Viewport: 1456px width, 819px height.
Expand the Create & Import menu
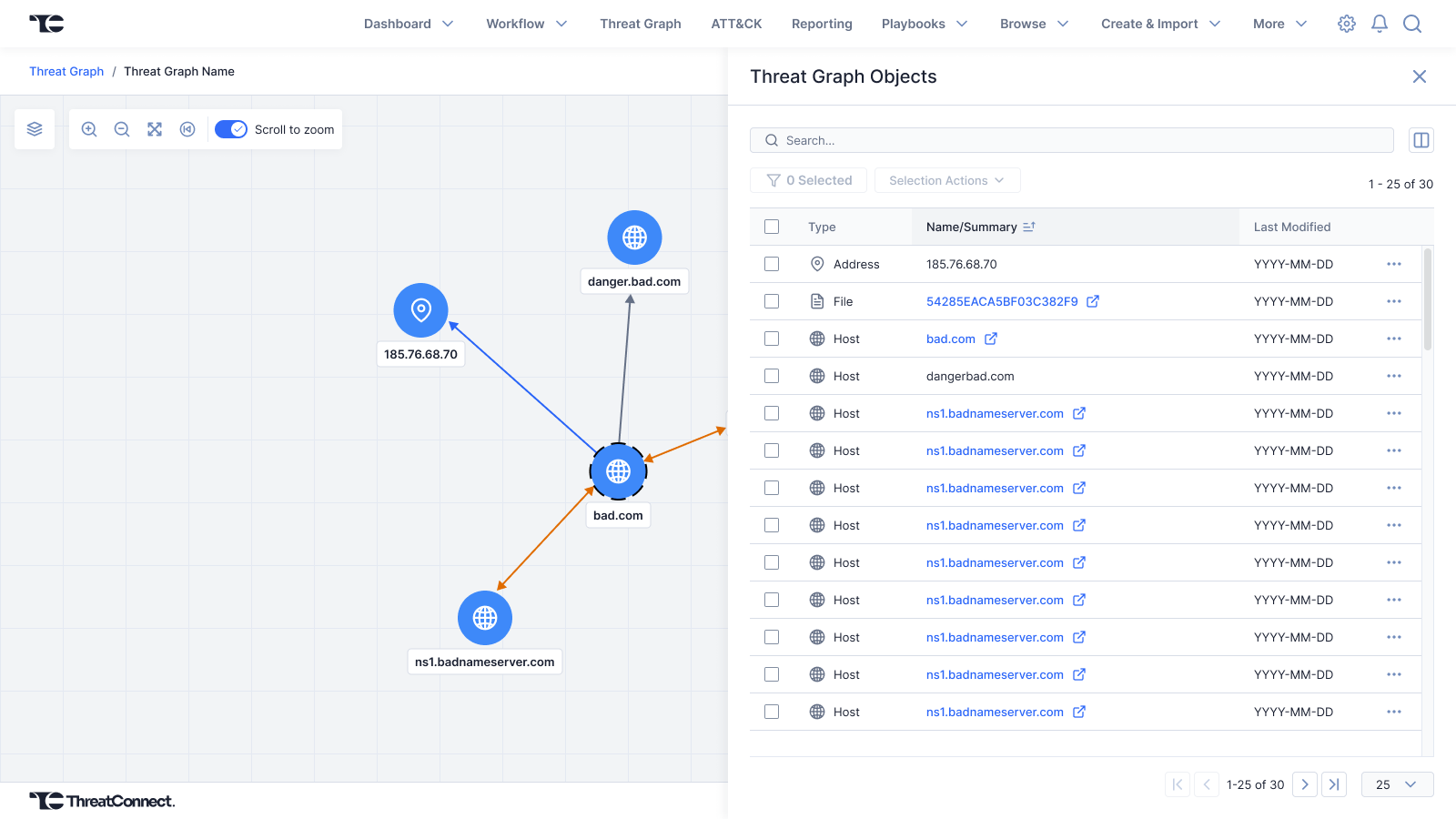click(1160, 24)
